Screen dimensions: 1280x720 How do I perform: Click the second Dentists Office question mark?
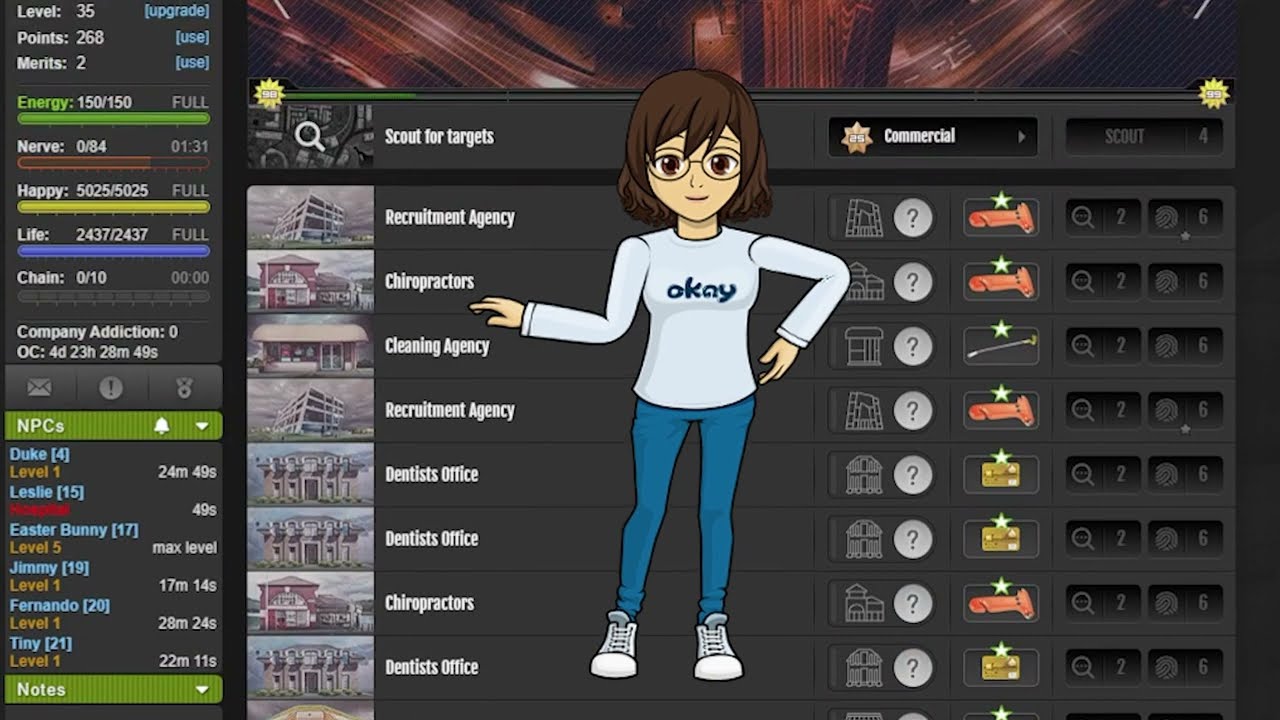(912, 539)
